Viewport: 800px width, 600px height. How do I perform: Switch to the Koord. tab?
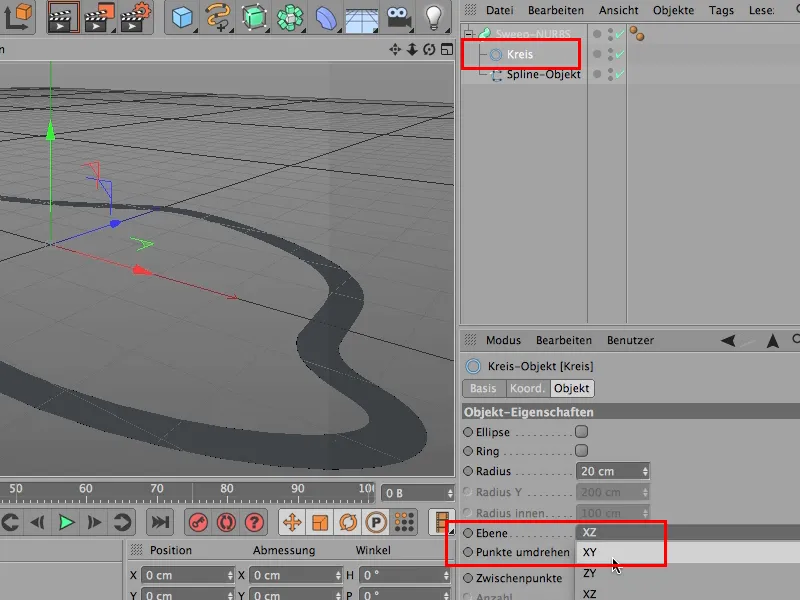click(x=528, y=388)
